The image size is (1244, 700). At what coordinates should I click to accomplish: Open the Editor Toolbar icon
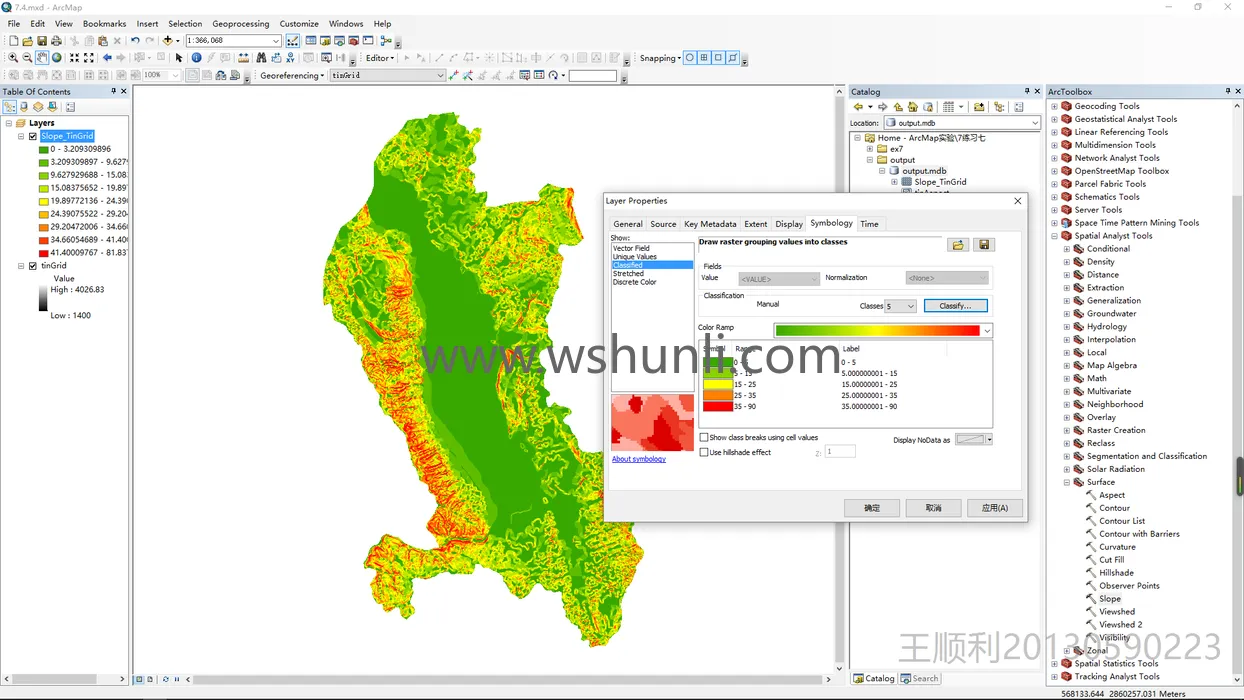coord(292,41)
